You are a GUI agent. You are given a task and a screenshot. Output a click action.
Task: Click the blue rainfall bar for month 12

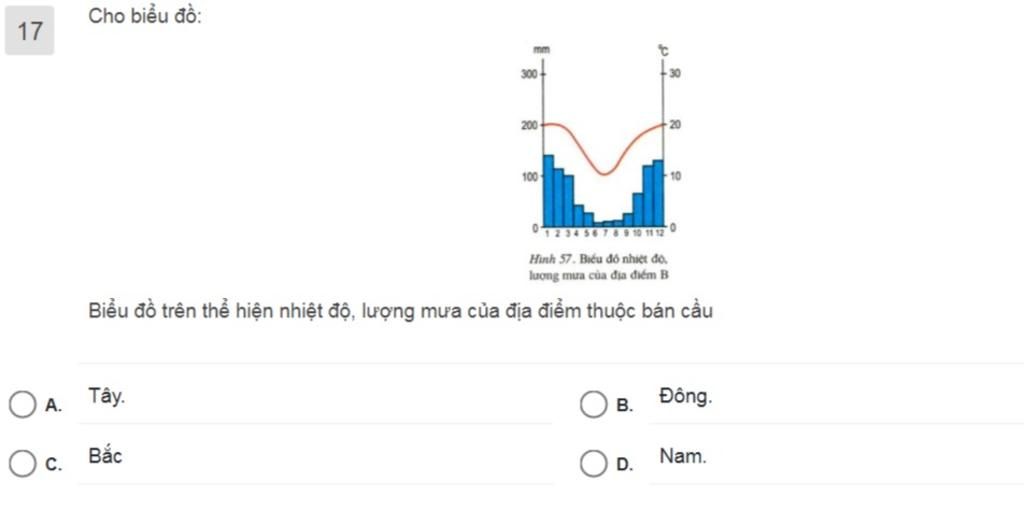(658, 193)
